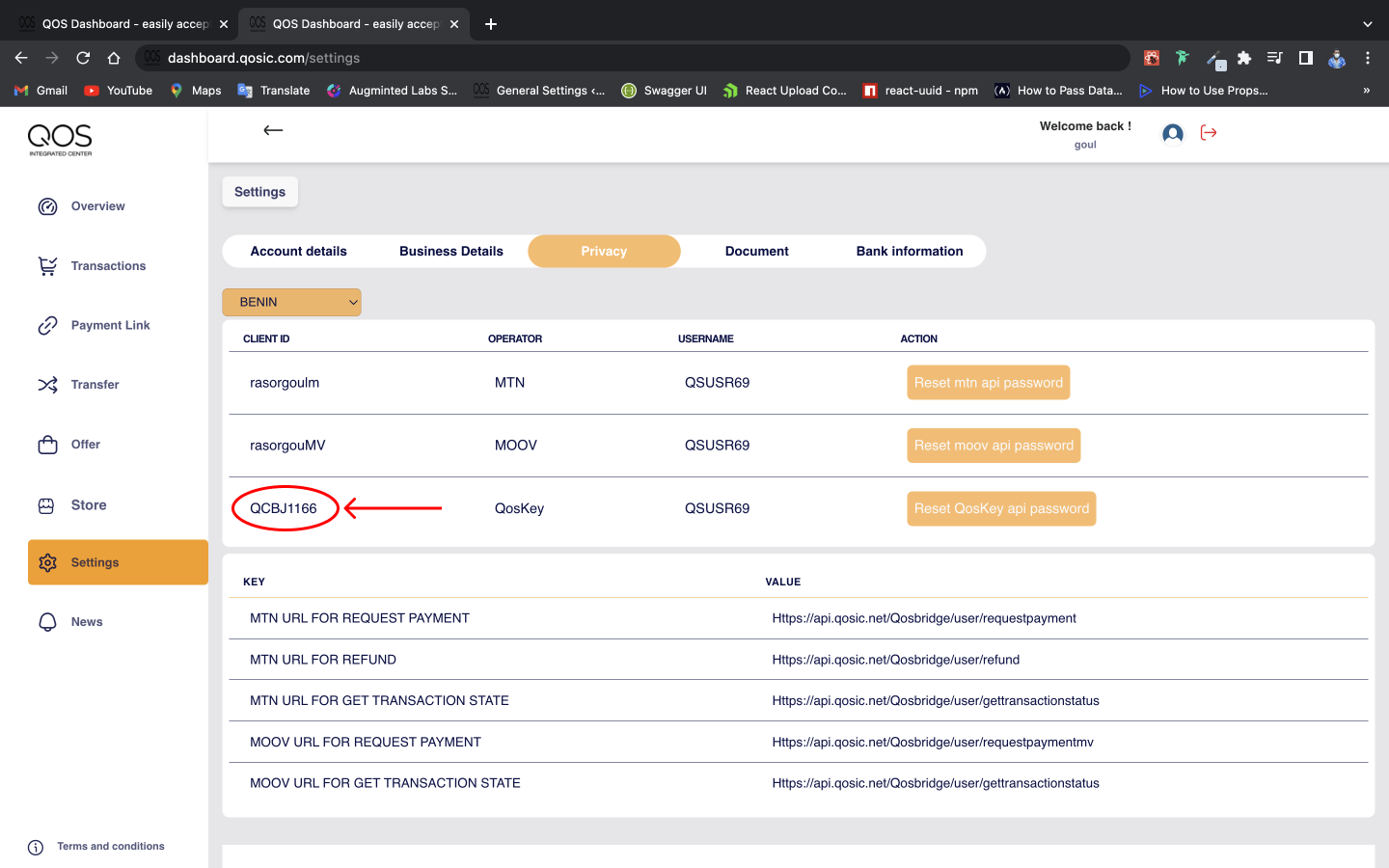
Task: Switch to the Bank information tab
Action: click(909, 252)
